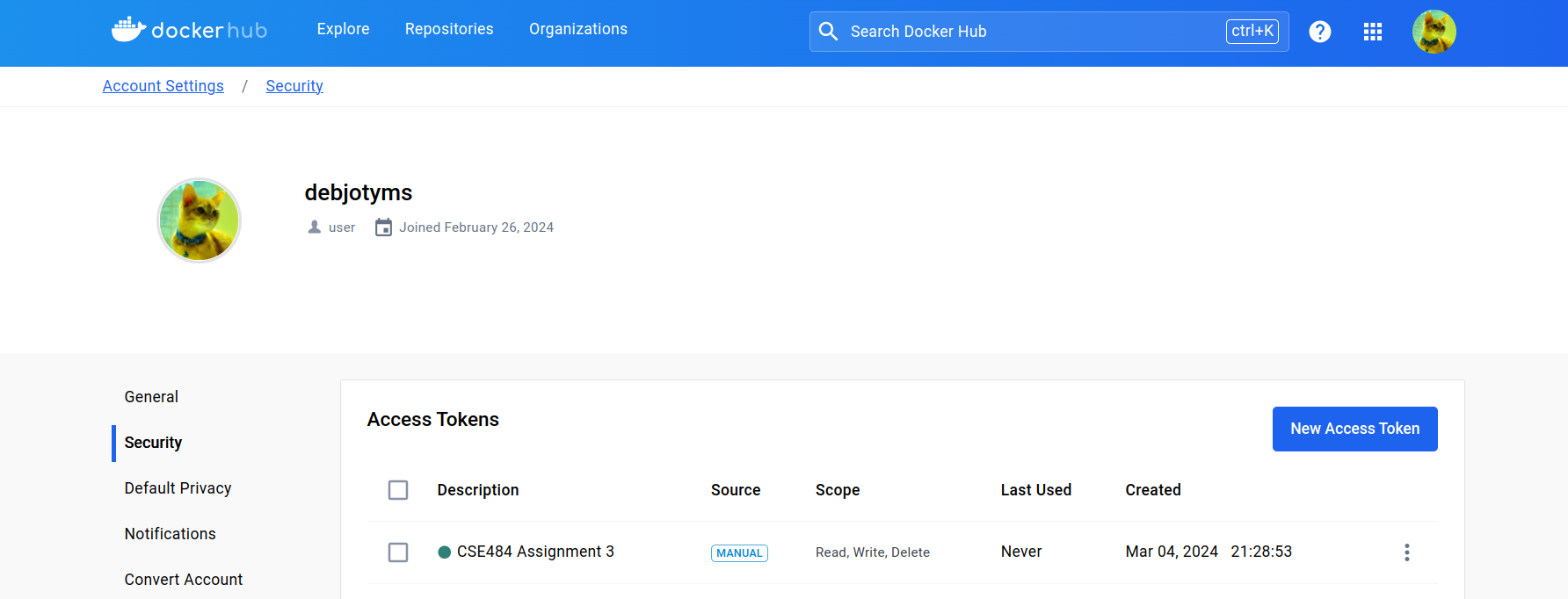Image resolution: width=1568 pixels, height=599 pixels.
Task: Click the search magnifier icon
Action: (x=828, y=32)
